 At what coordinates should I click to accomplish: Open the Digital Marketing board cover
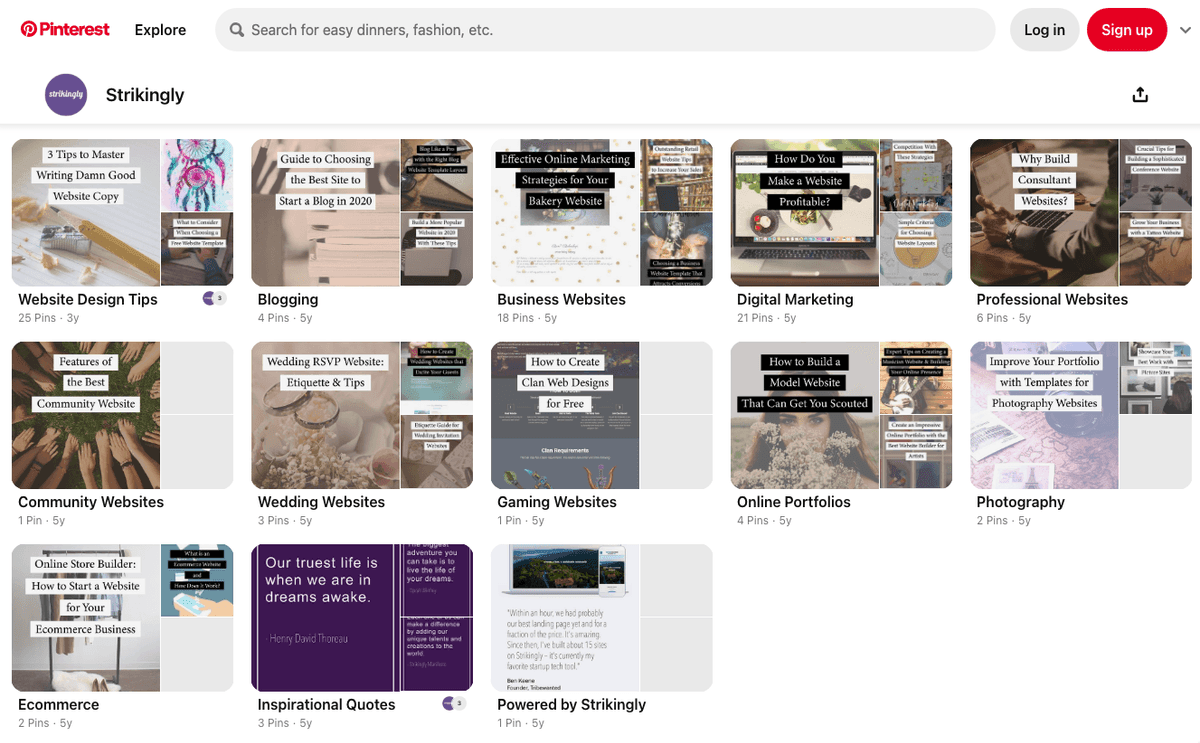coord(842,213)
